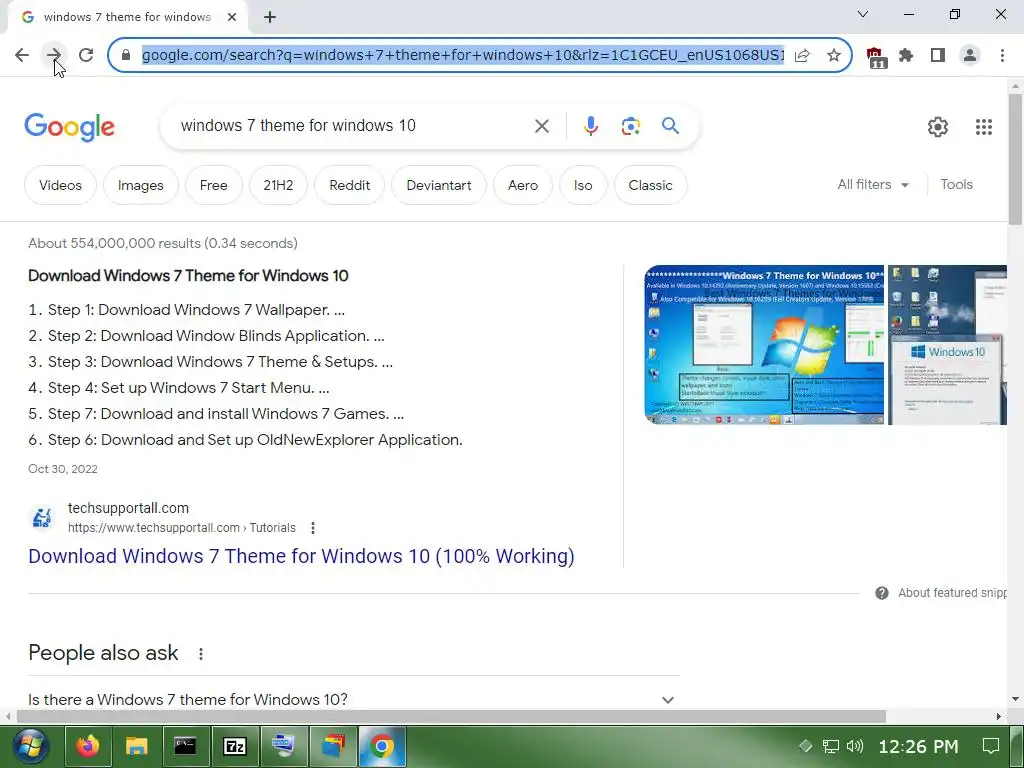View site info via padlock icon
This screenshot has height=768, width=1024.
point(126,55)
